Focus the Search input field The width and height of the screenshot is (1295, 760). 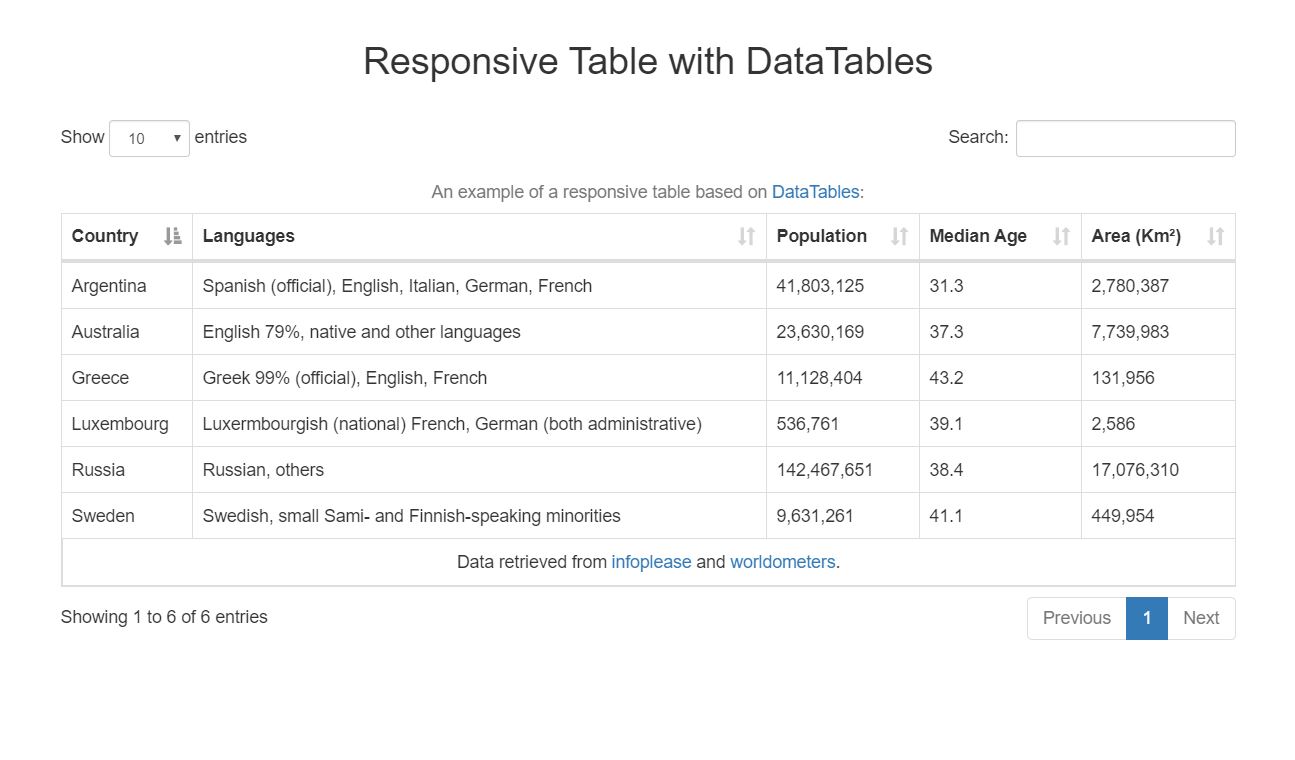1125,138
